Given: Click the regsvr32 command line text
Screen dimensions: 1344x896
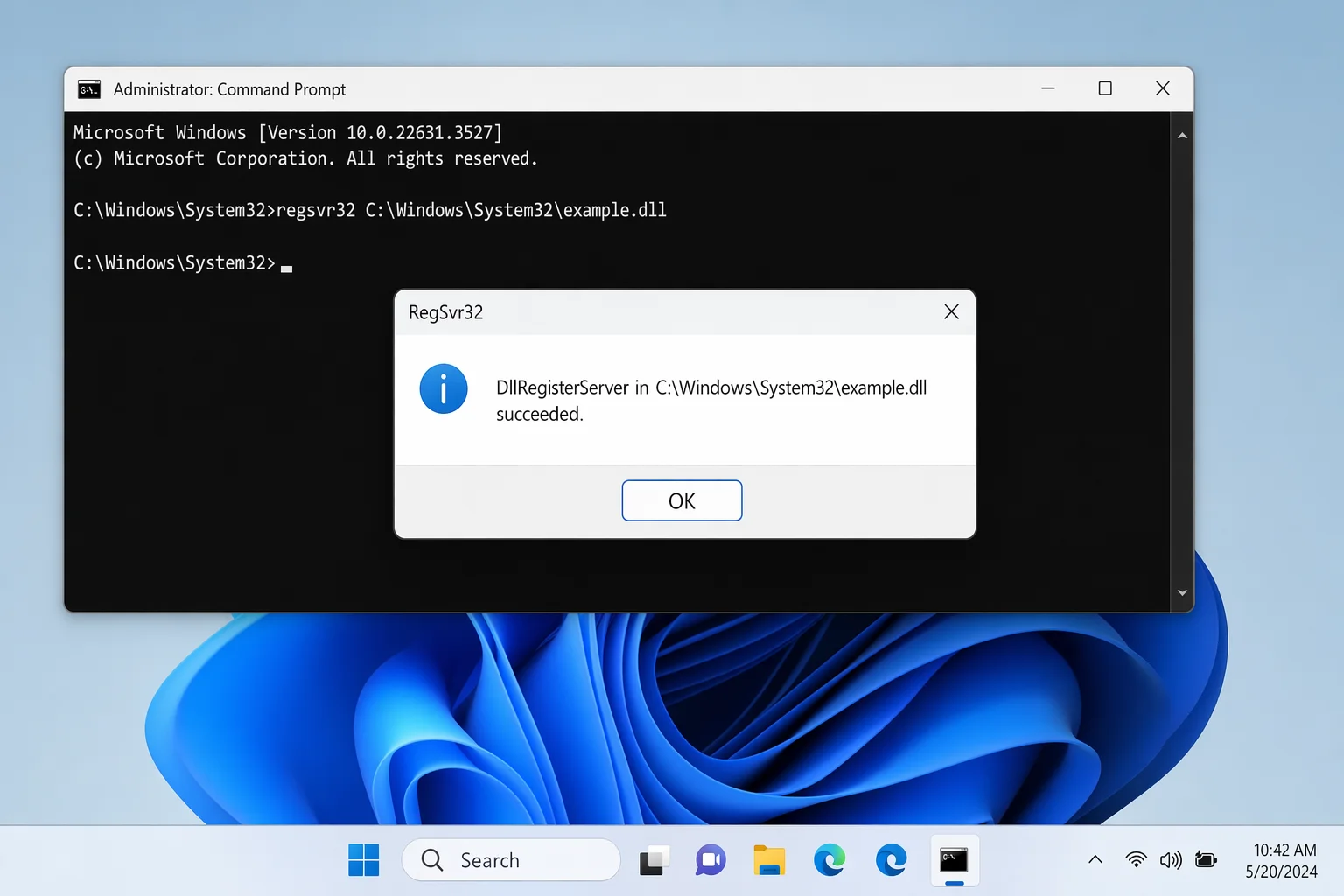Looking at the screenshot, I should [x=370, y=210].
